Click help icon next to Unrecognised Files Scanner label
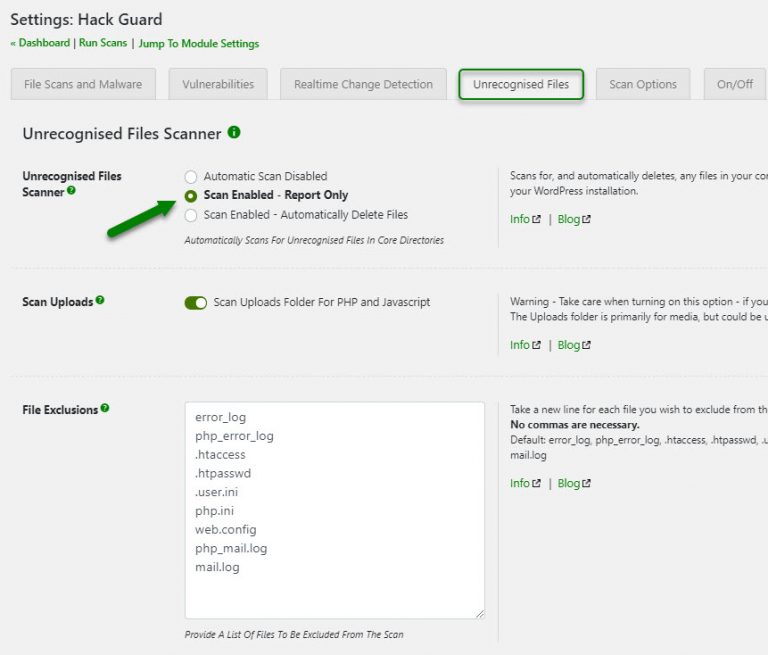The image size is (768, 655). pyautogui.click(x=71, y=191)
